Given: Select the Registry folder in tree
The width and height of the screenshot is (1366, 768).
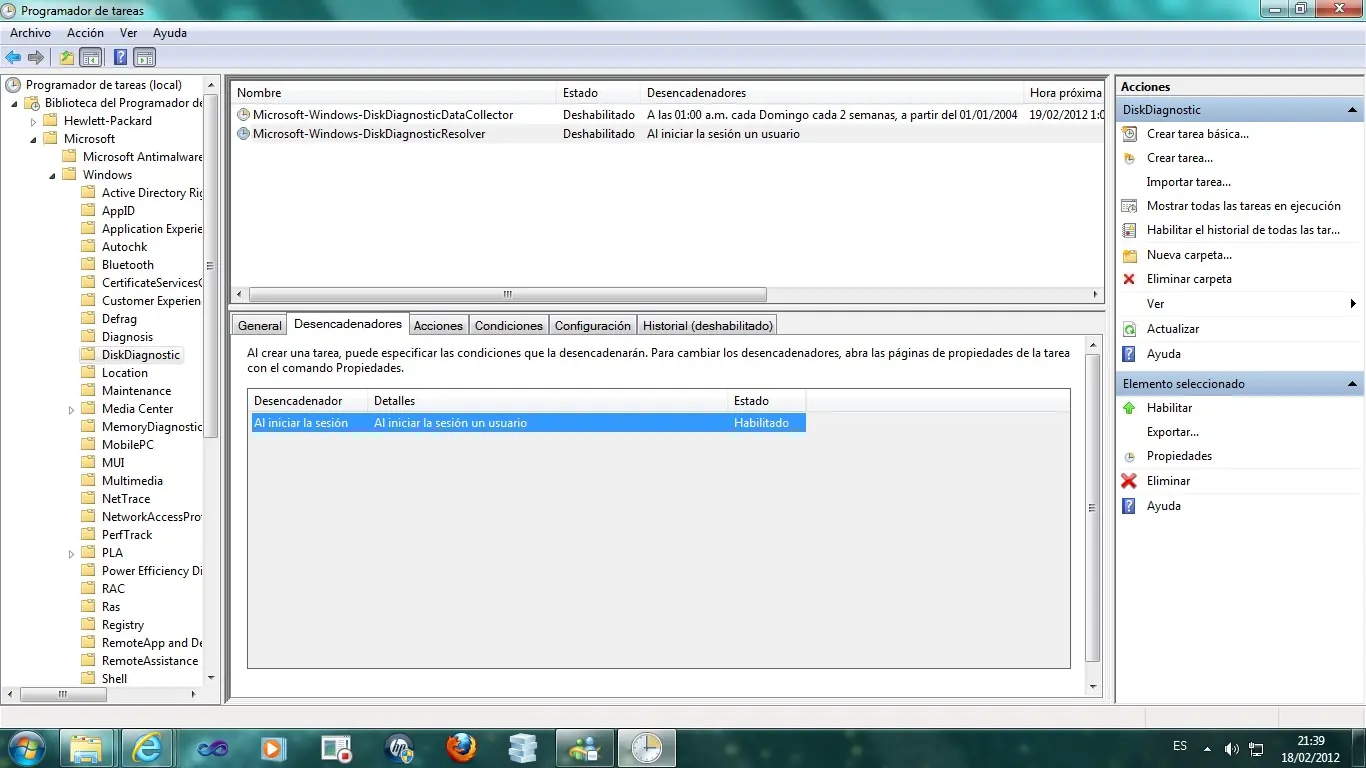Looking at the screenshot, I should click(123, 625).
